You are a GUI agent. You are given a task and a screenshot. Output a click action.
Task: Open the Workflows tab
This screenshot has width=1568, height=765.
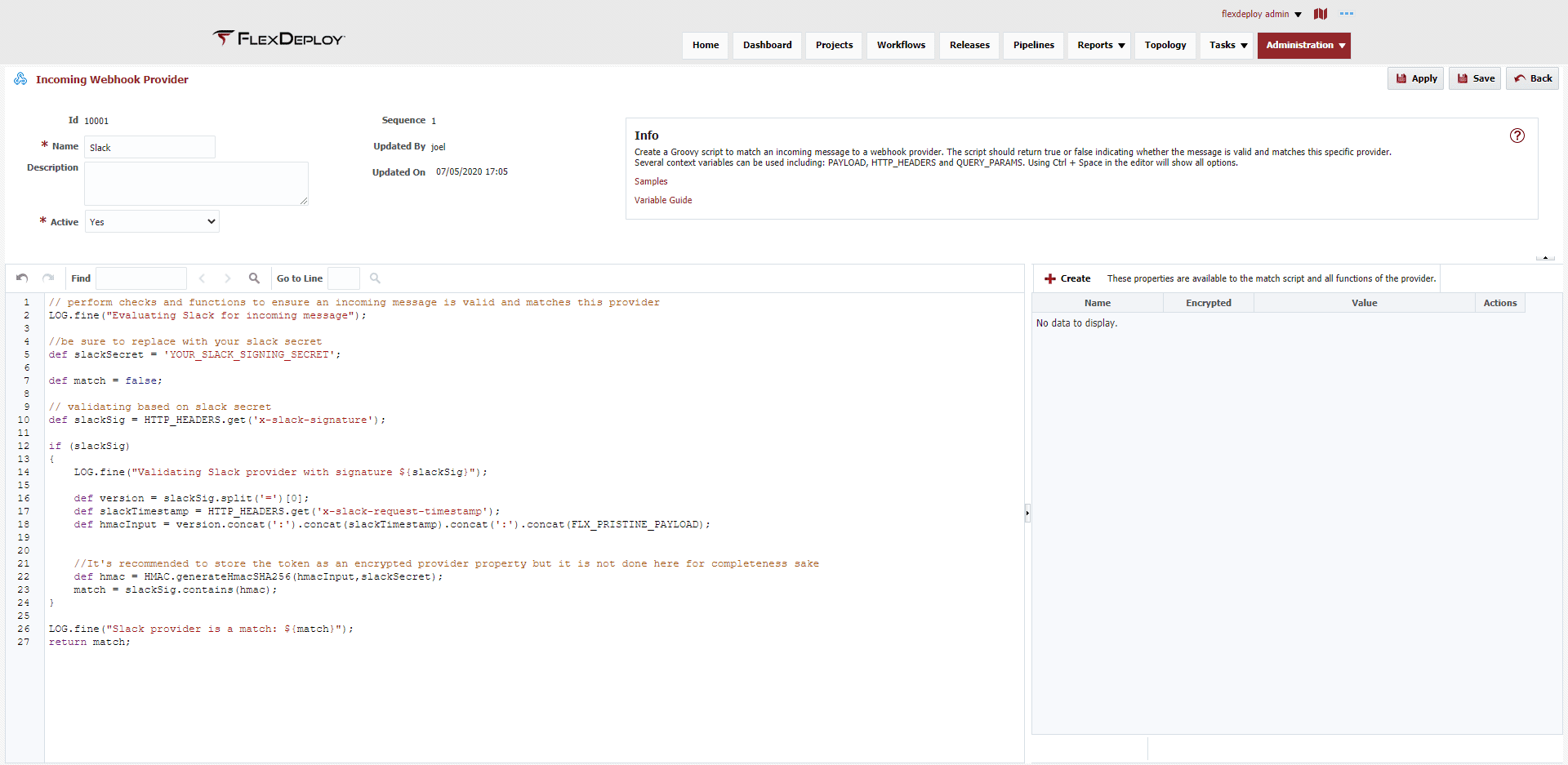click(x=902, y=45)
